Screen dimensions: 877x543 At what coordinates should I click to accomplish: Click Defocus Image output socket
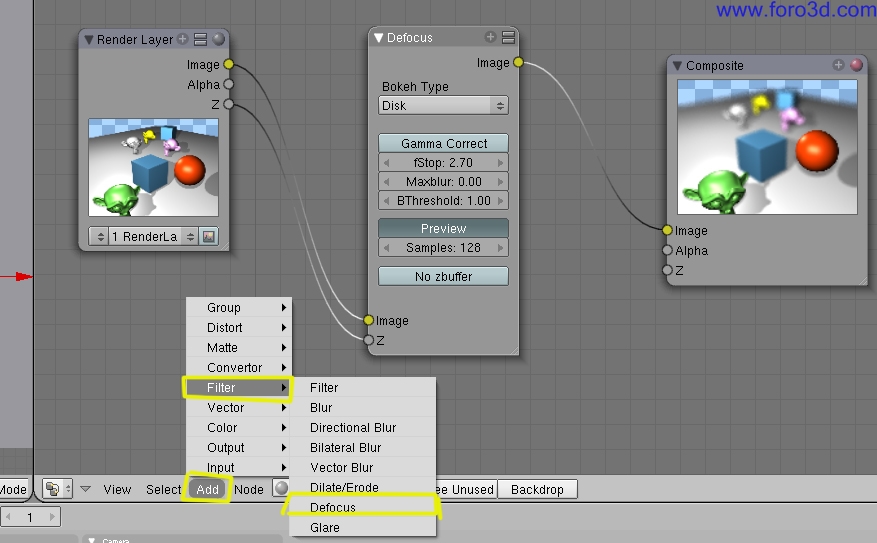point(518,62)
